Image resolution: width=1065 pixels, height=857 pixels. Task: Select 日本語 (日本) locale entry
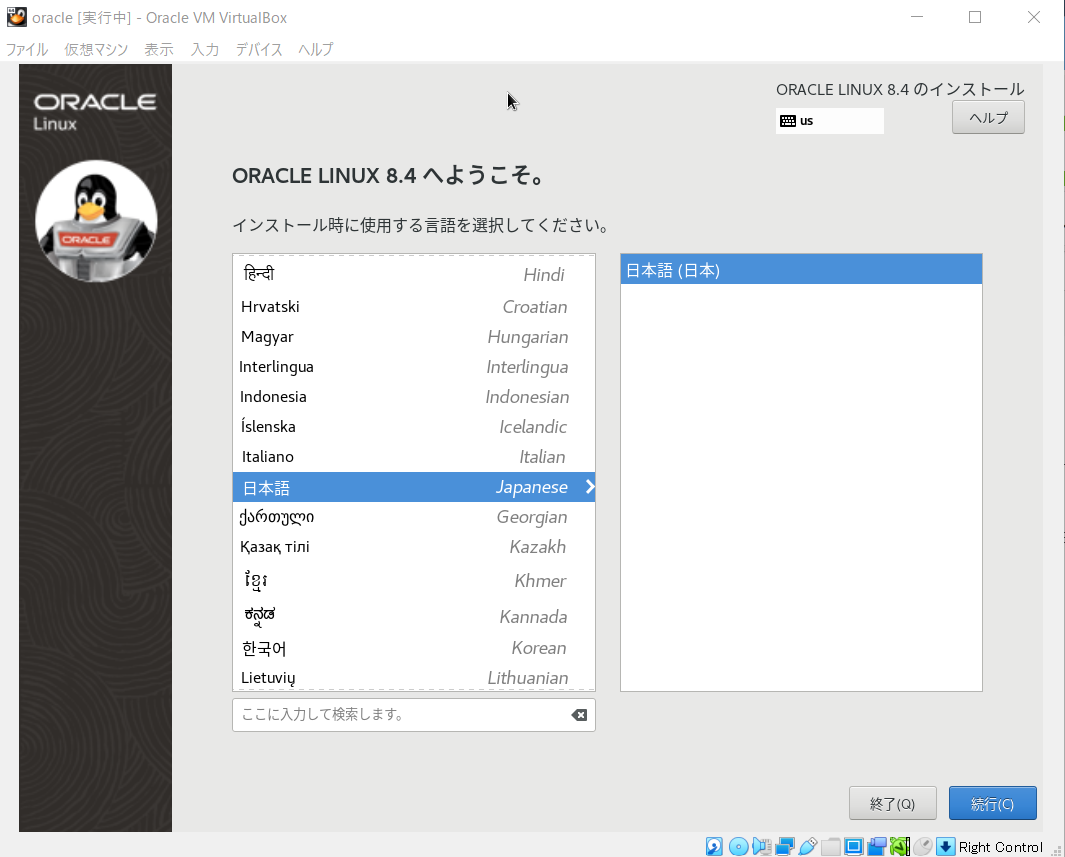[800, 268]
